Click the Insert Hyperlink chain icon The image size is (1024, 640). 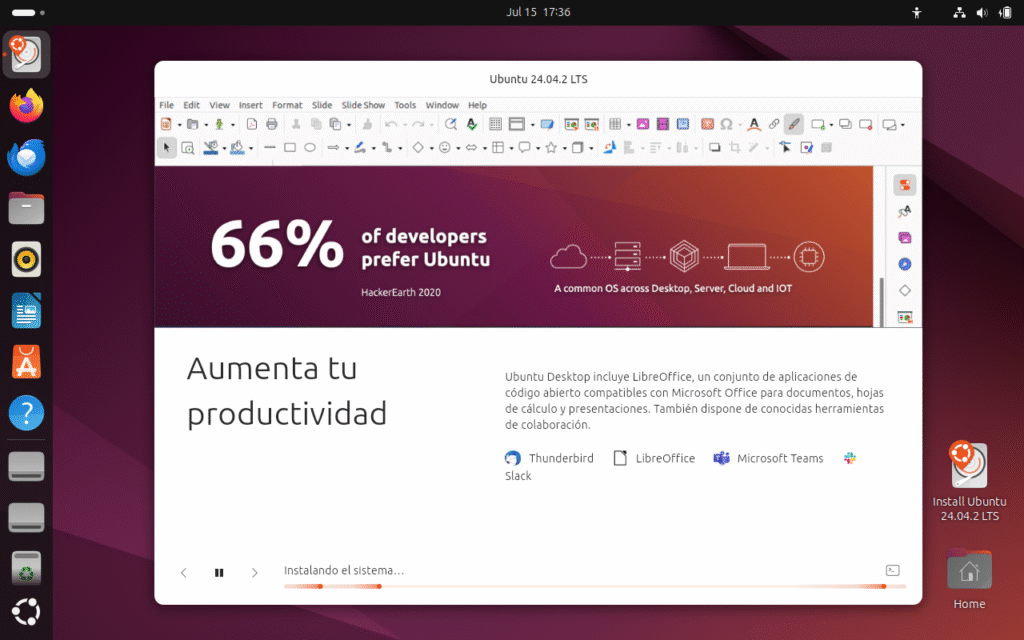tap(774, 124)
